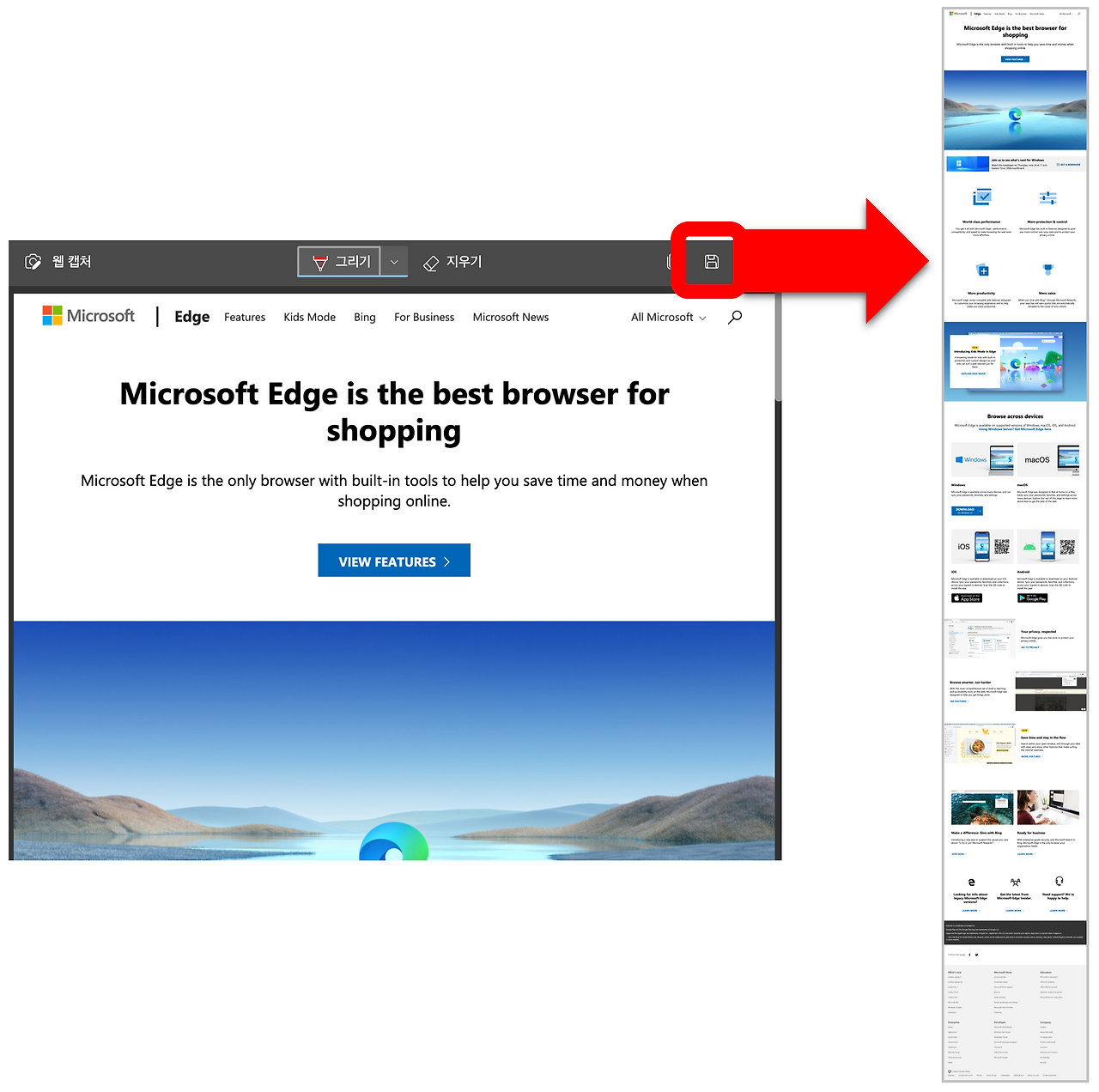The width and height of the screenshot is (1099, 1092).
Task: Click the blue DOWNLOAD button under Windows
Action: coord(968,511)
